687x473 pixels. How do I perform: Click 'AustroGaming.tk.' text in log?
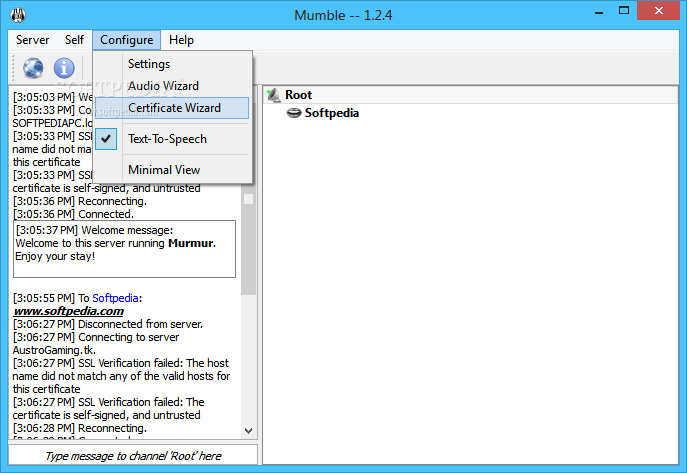(x=54, y=350)
